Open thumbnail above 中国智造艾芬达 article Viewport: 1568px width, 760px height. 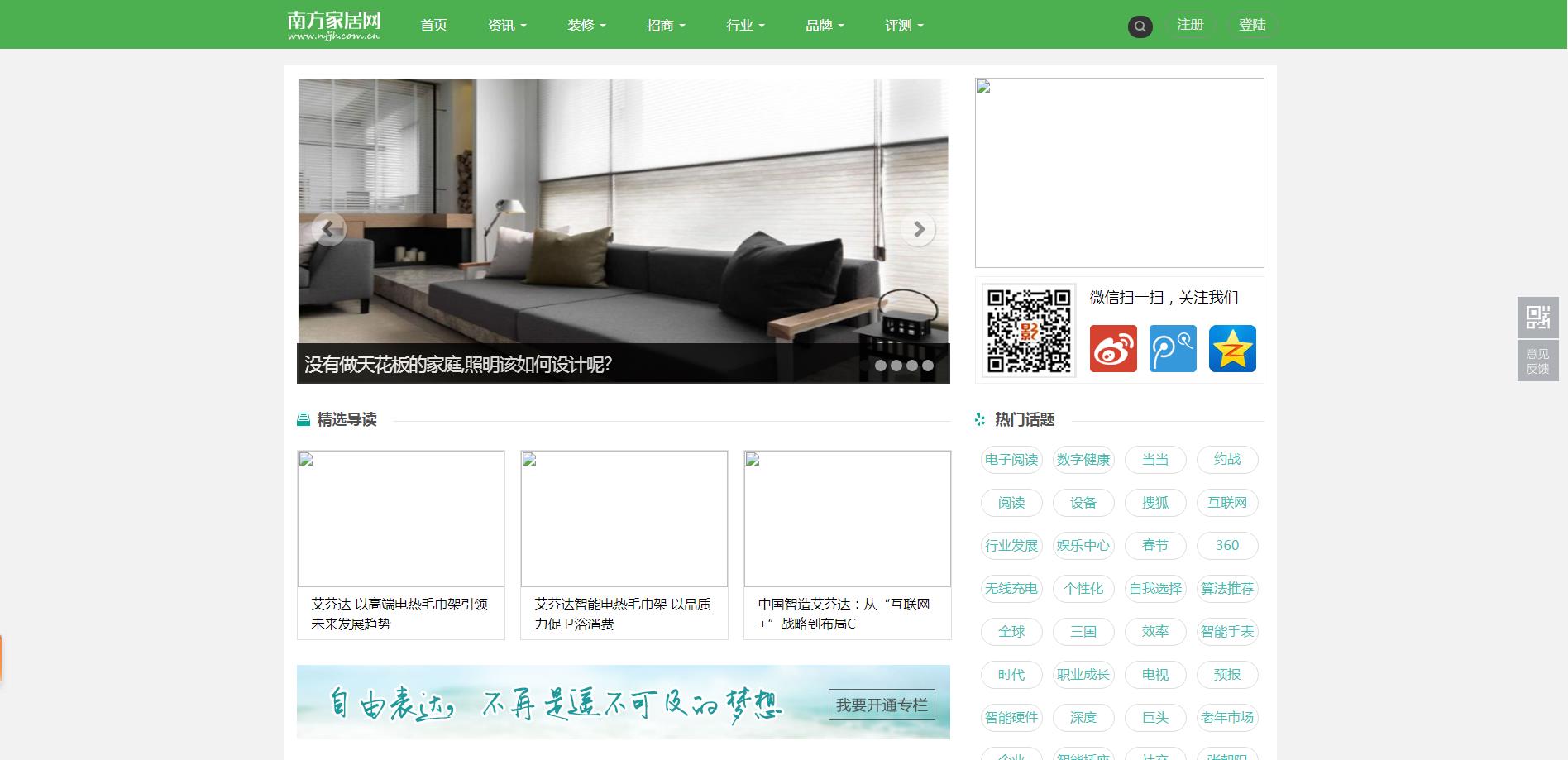848,519
